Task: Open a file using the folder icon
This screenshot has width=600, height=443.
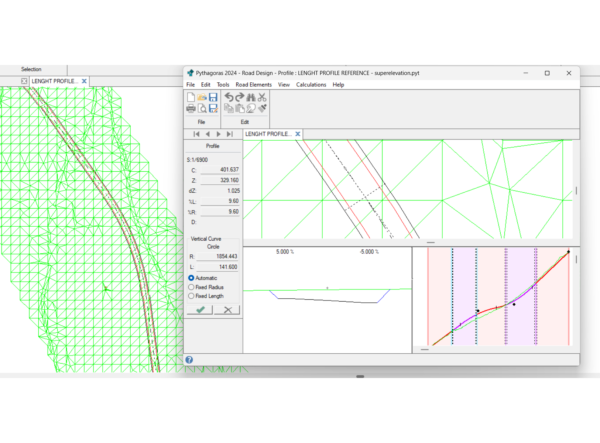Action: pyautogui.click(x=202, y=98)
